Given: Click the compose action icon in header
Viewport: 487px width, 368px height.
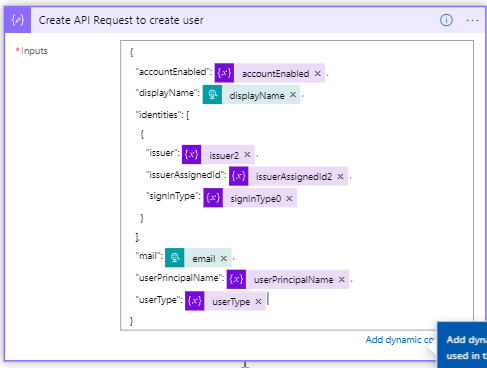Looking at the screenshot, I should click(x=18, y=20).
